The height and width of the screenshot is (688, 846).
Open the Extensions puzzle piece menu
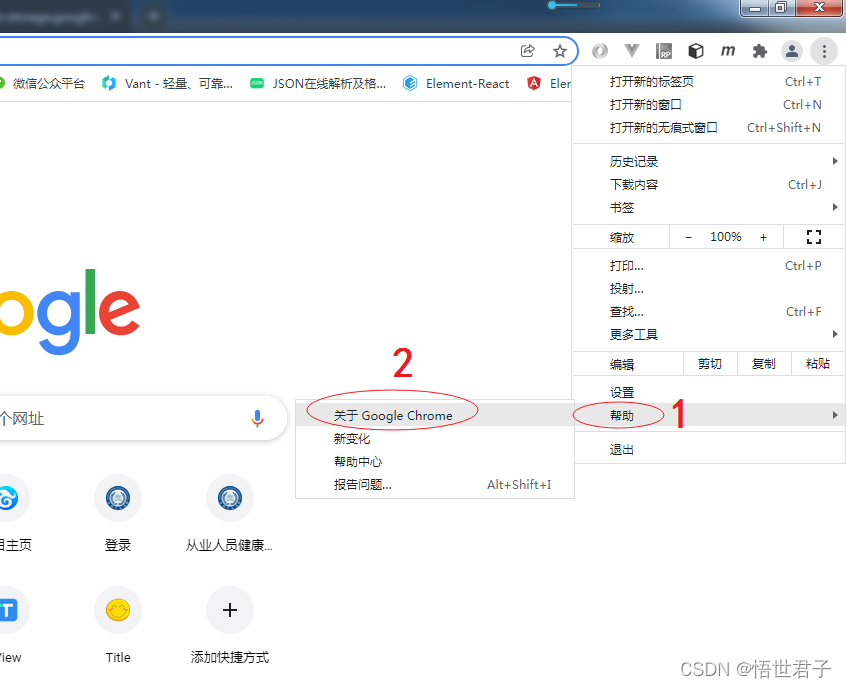pos(760,51)
